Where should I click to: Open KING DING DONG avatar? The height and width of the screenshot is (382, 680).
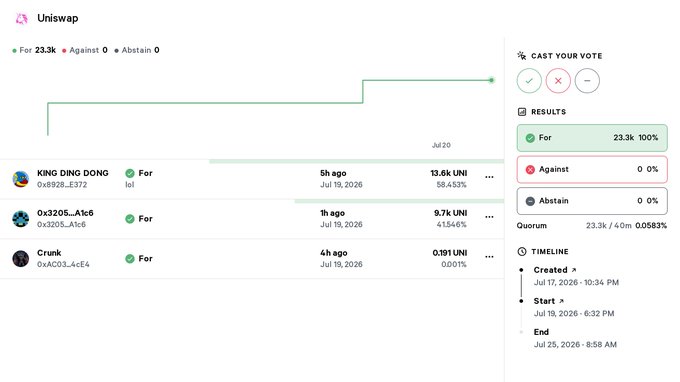click(x=20, y=179)
